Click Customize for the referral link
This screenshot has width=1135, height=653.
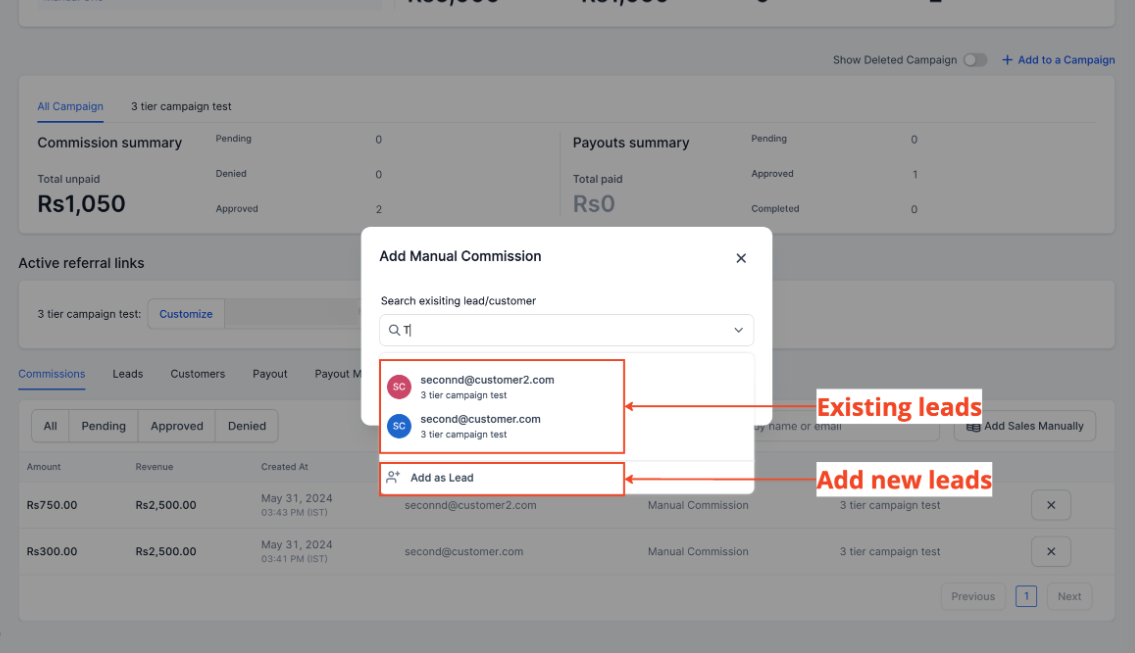point(186,314)
